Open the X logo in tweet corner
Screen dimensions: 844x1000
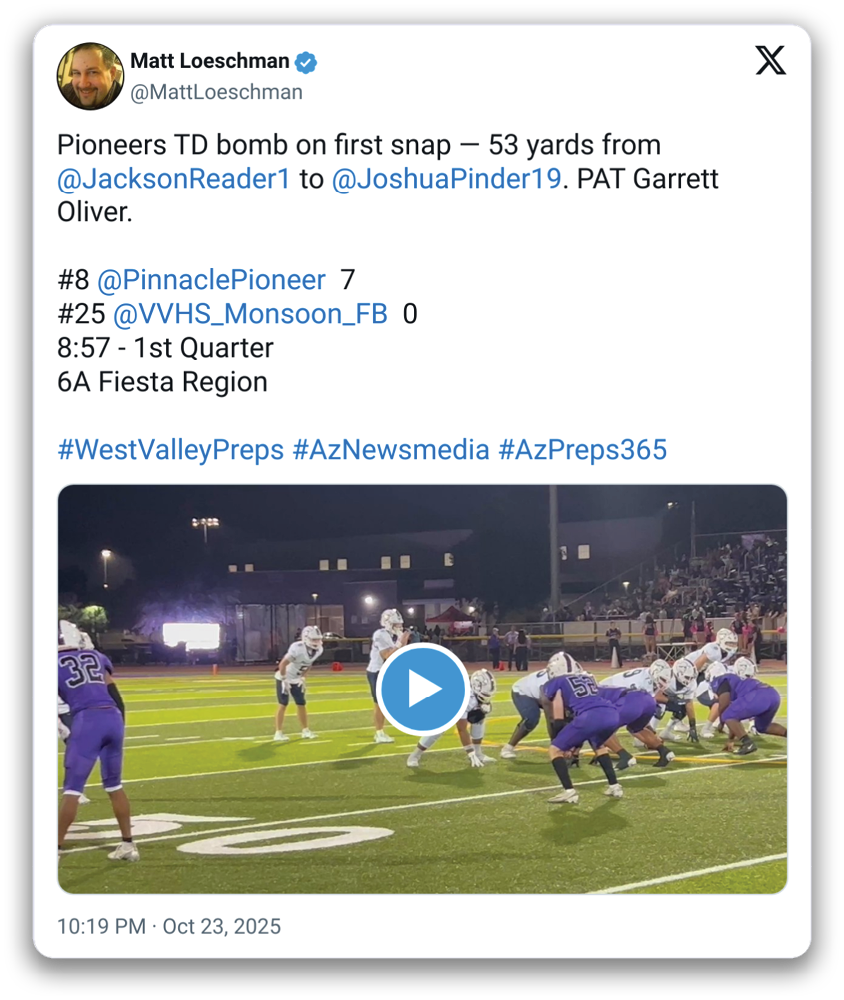(770, 60)
